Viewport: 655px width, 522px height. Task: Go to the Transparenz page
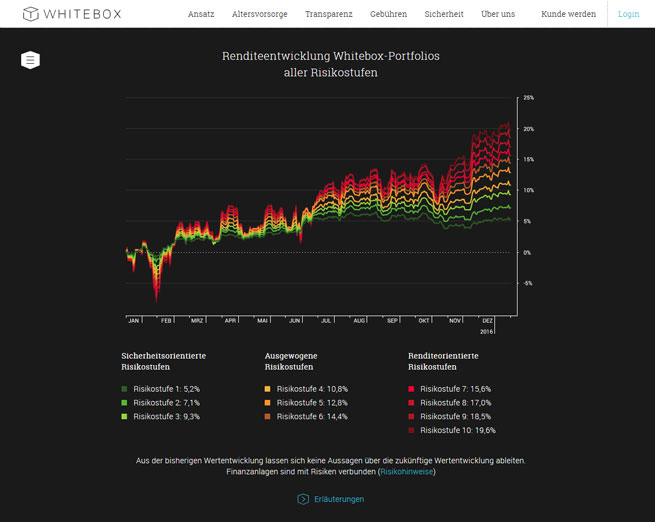329,14
